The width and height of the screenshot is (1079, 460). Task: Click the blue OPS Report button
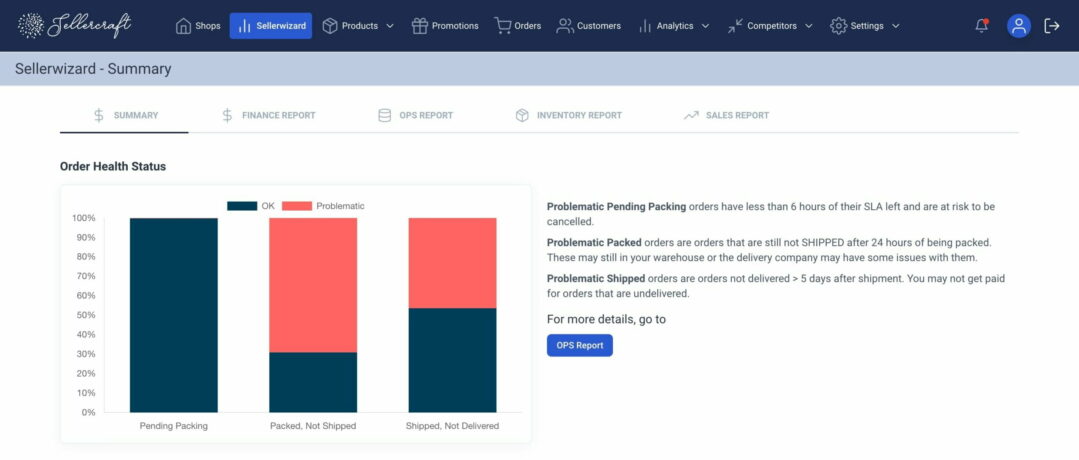[579, 346]
